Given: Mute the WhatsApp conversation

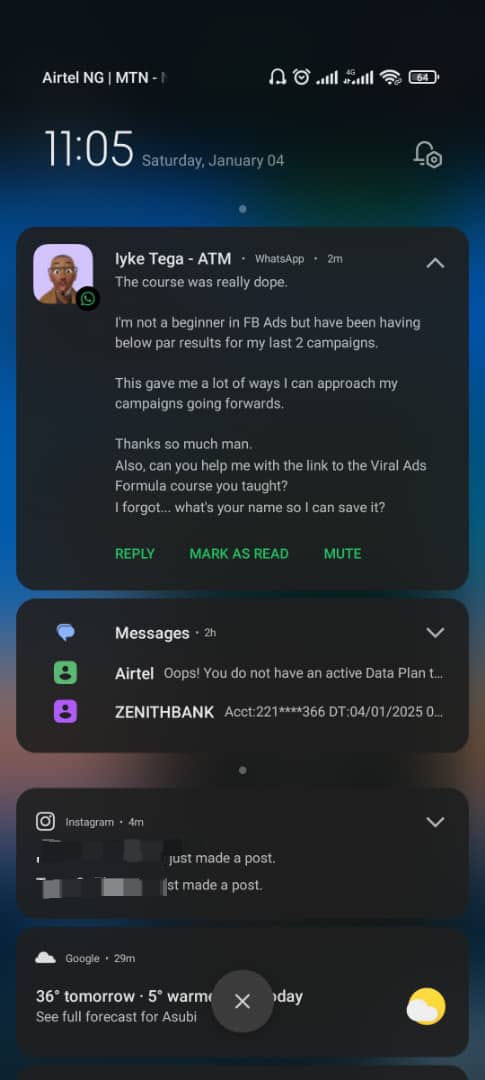Looking at the screenshot, I should tap(342, 554).
